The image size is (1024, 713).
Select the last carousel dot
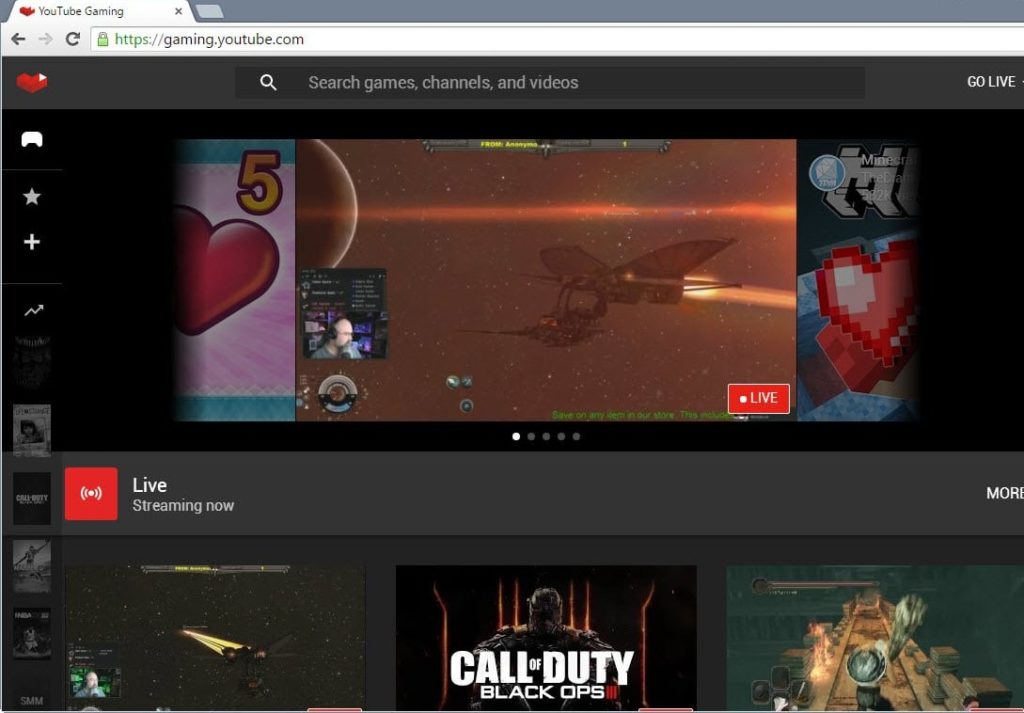tap(577, 436)
